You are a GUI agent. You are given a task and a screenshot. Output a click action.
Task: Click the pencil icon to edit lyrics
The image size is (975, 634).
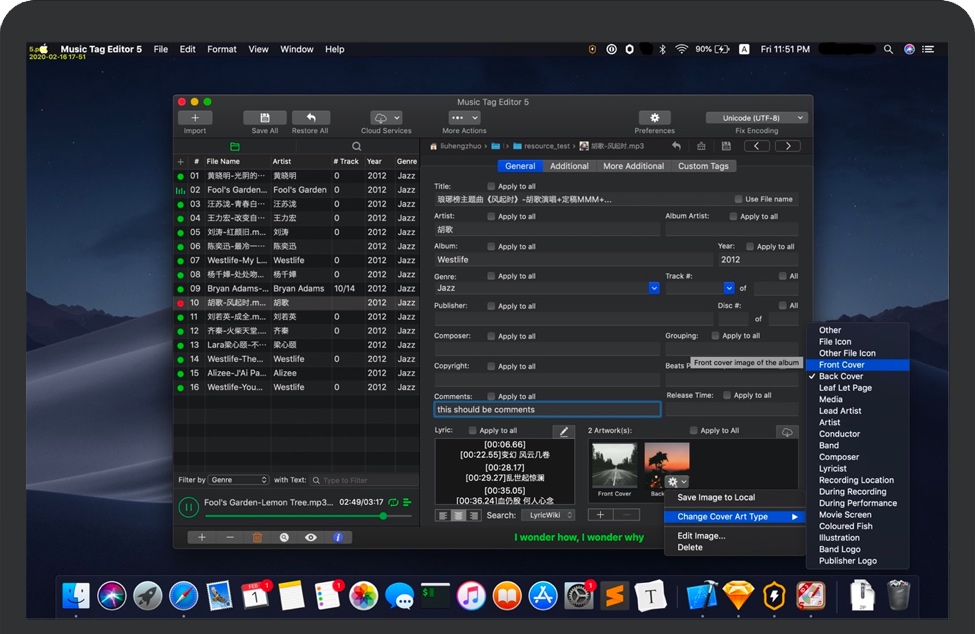click(x=563, y=431)
